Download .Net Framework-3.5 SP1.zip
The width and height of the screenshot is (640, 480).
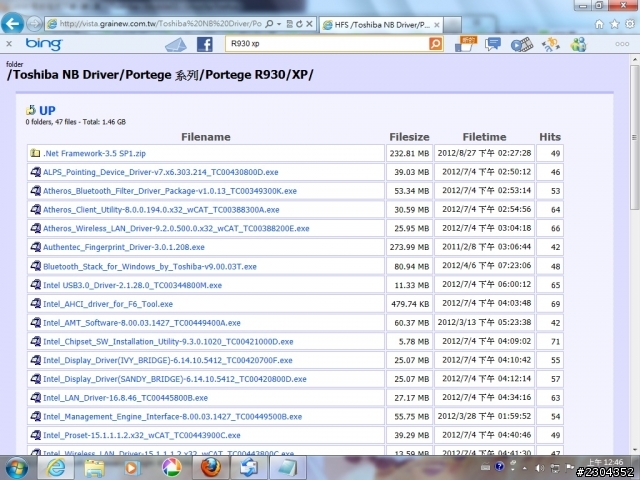click(x=94, y=153)
